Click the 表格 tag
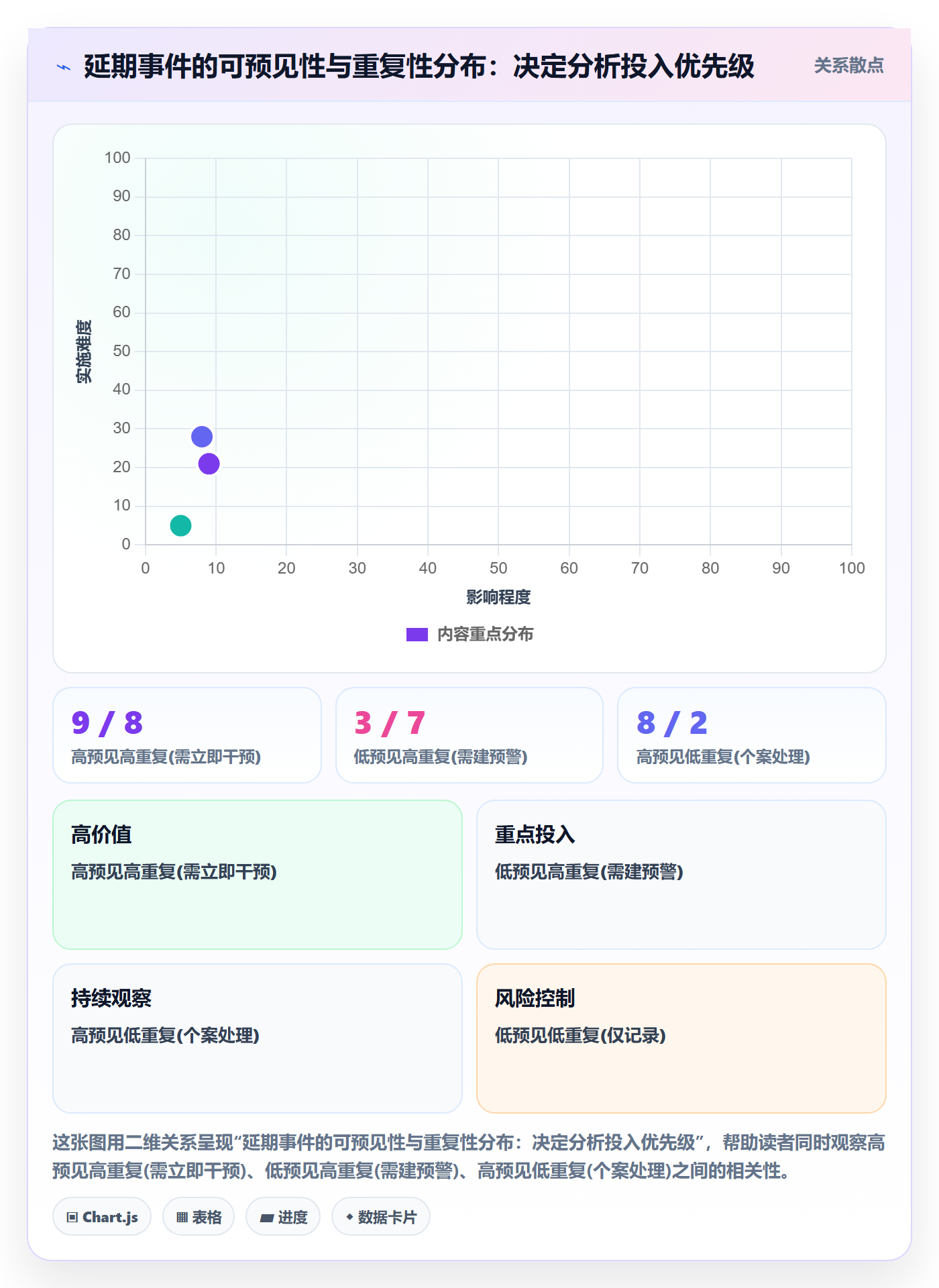 199,1217
